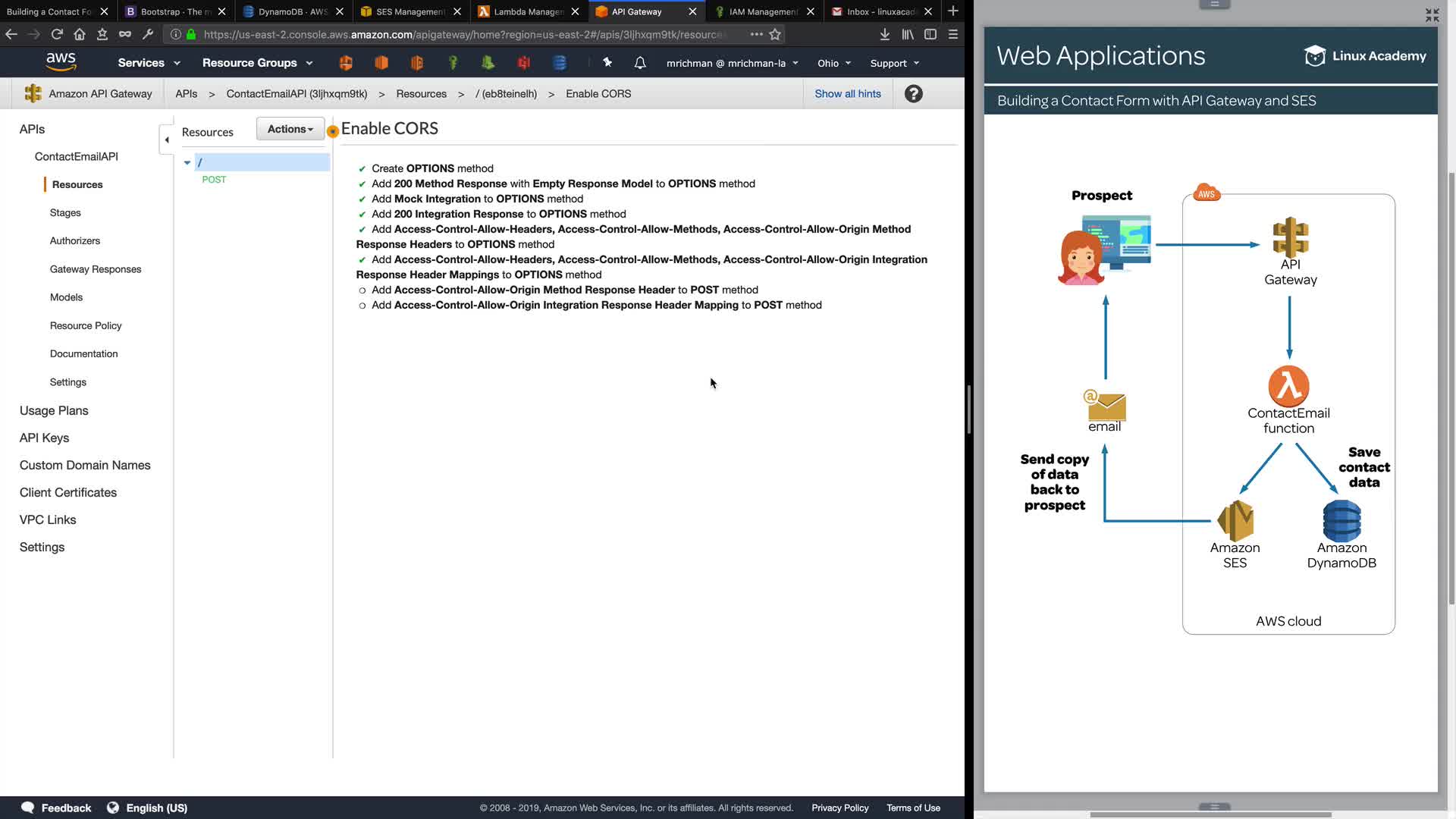This screenshot has width=1456, height=819.
Task: Click the Amazon API Gateway logo icon
Action: pyautogui.click(x=33, y=94)
